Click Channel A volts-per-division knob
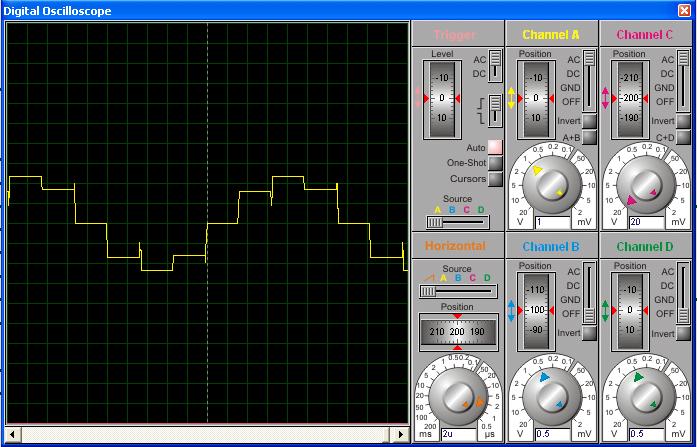697x447 pixels. (x=552, y=184)
